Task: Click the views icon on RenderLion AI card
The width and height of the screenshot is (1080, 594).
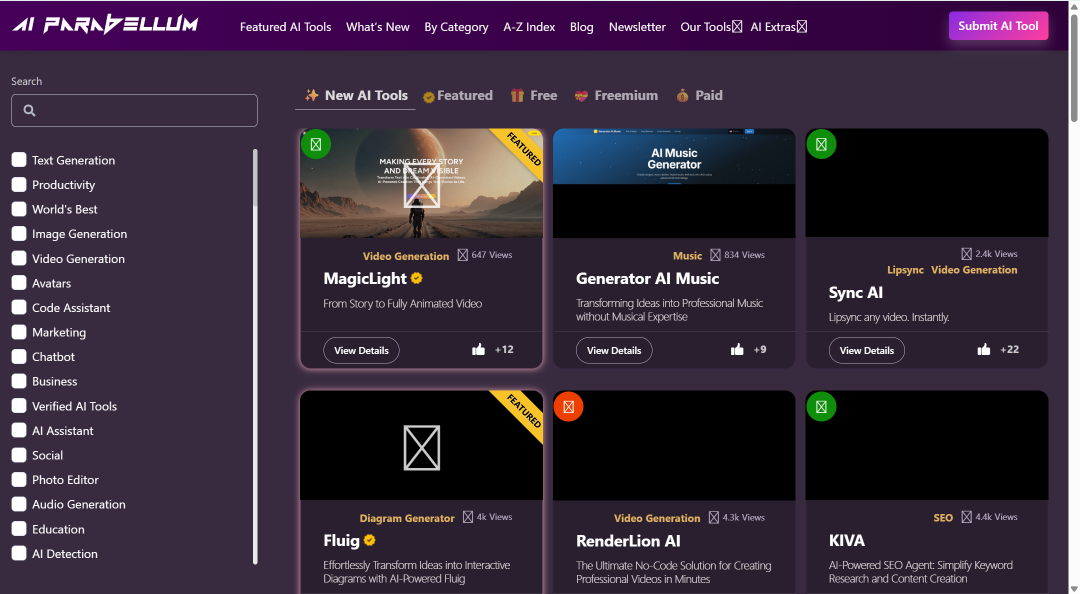Action: 714,518
